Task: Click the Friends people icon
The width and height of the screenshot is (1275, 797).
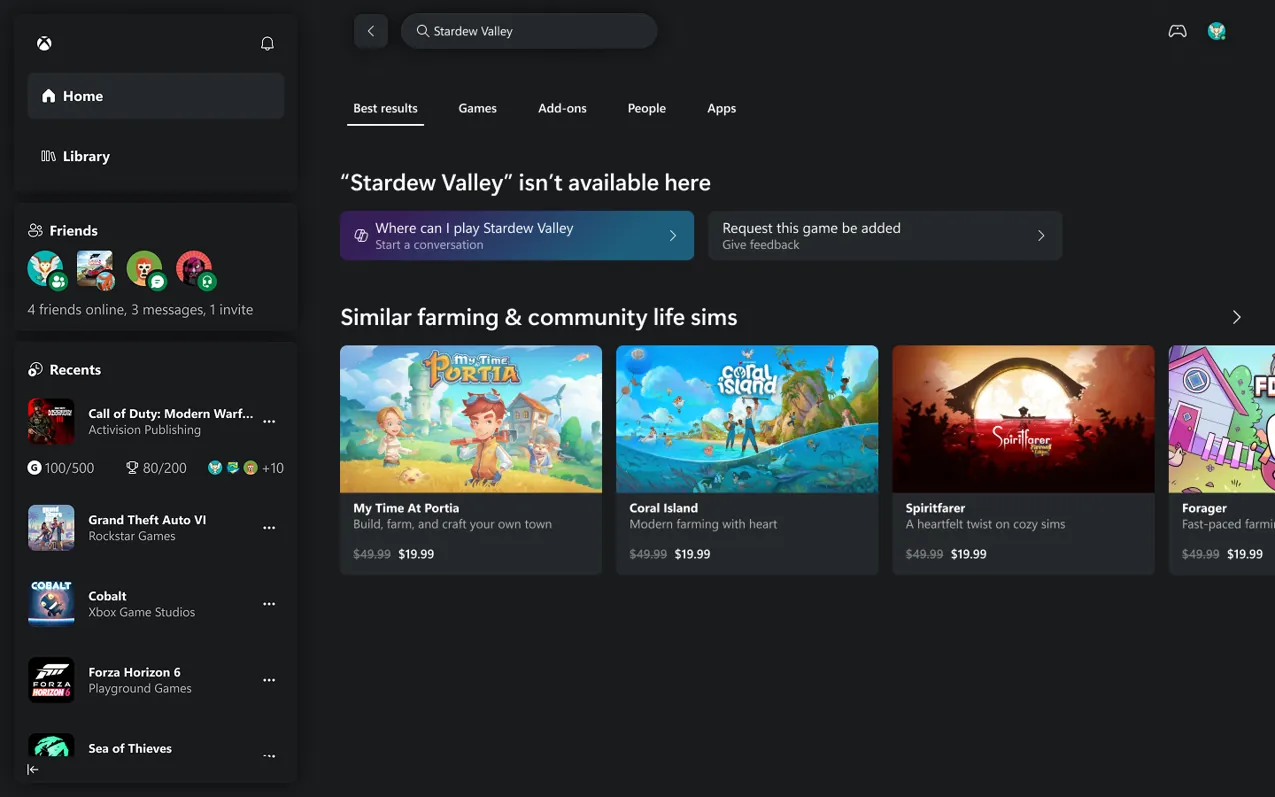Action: (36, 230)
